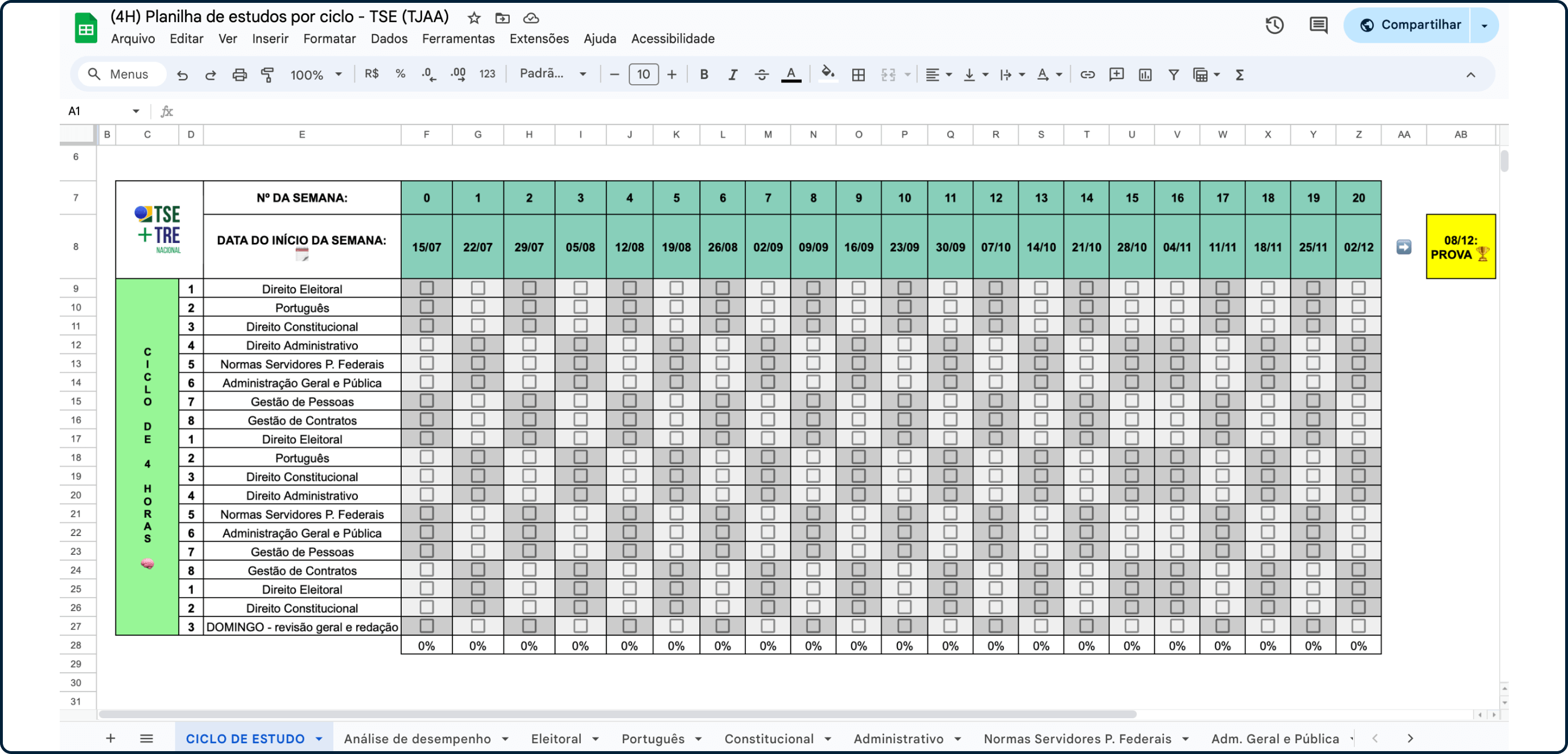Click the text color underline A
The height and width of the screenshot is (754, 1568).
click(x=791, y=75)
